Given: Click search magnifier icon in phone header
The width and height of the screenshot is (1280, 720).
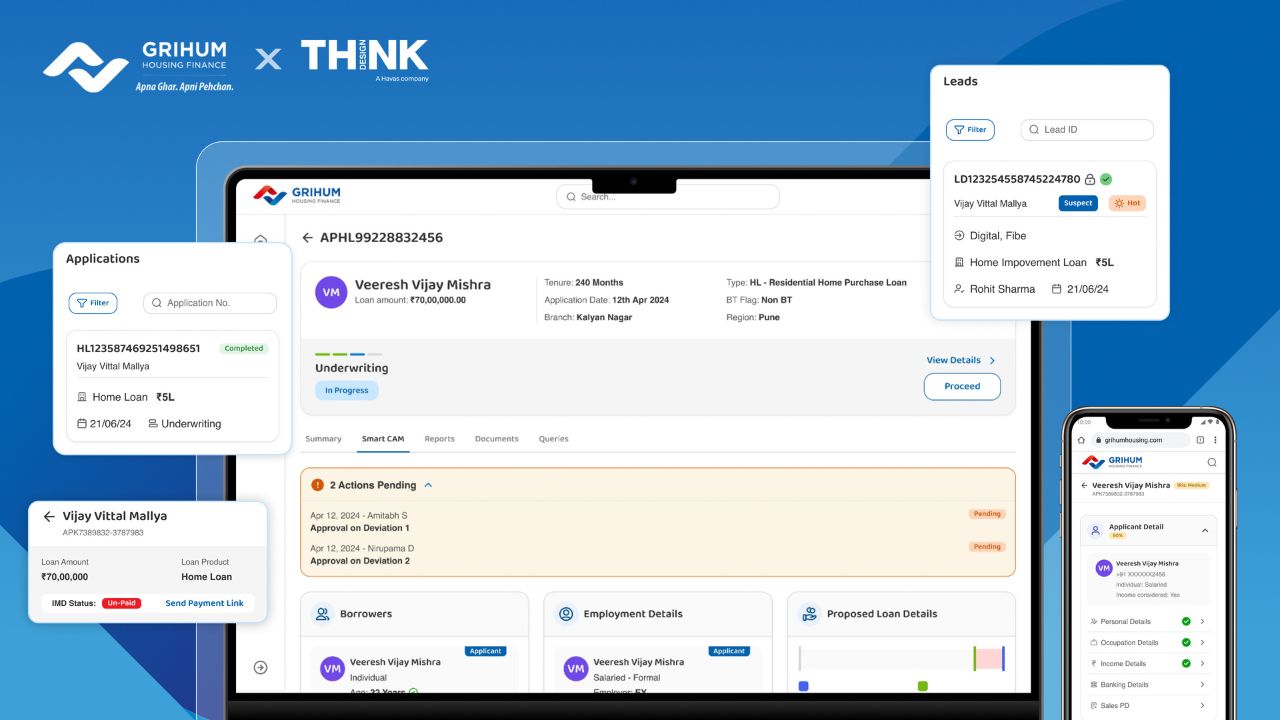Looking at the screenshot, I should point(1212,462).
